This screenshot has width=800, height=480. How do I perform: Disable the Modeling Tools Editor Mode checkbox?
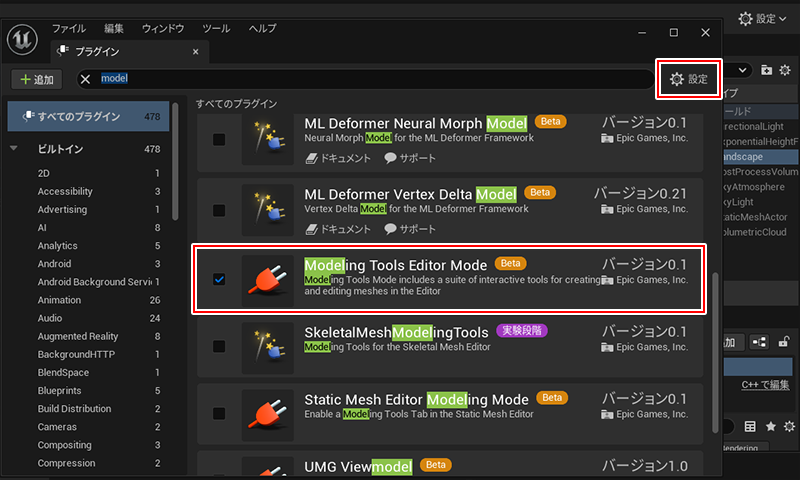(219, 279)
